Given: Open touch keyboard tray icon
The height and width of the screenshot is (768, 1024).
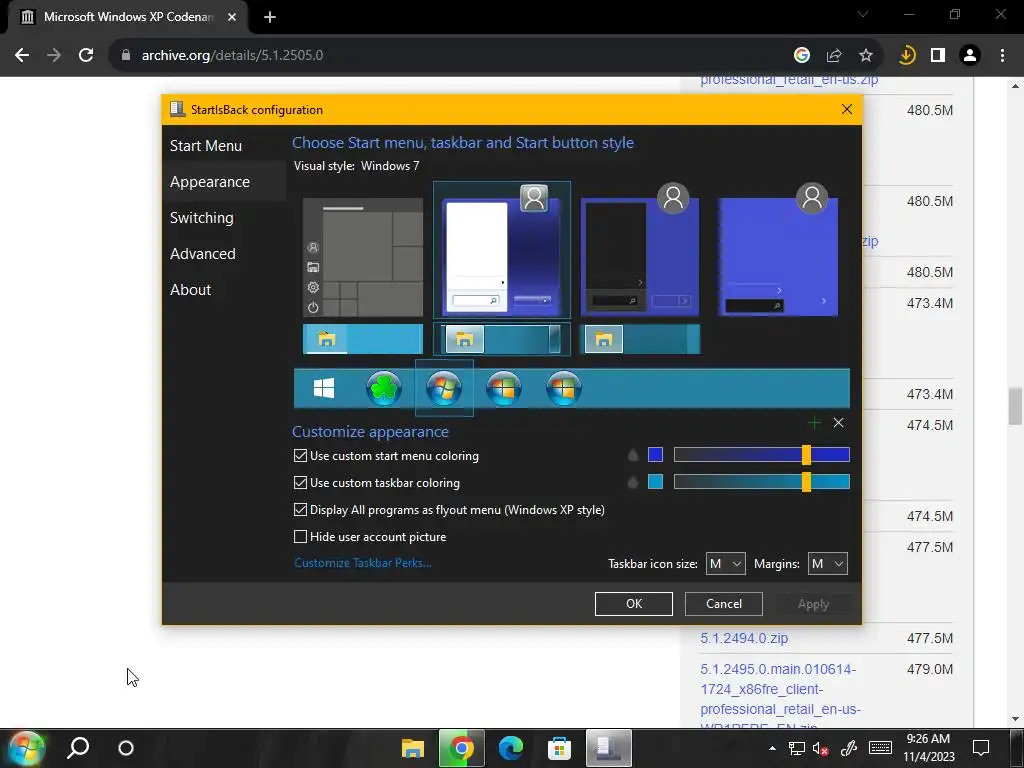Looking at the screenshot, I should coord(880,748).
